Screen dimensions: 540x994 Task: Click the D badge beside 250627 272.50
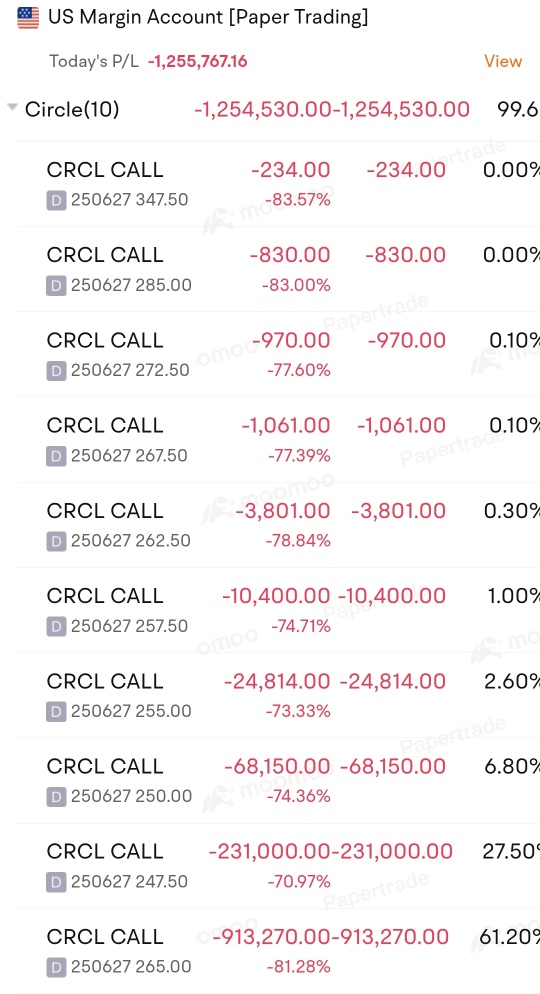coord(56,371)
